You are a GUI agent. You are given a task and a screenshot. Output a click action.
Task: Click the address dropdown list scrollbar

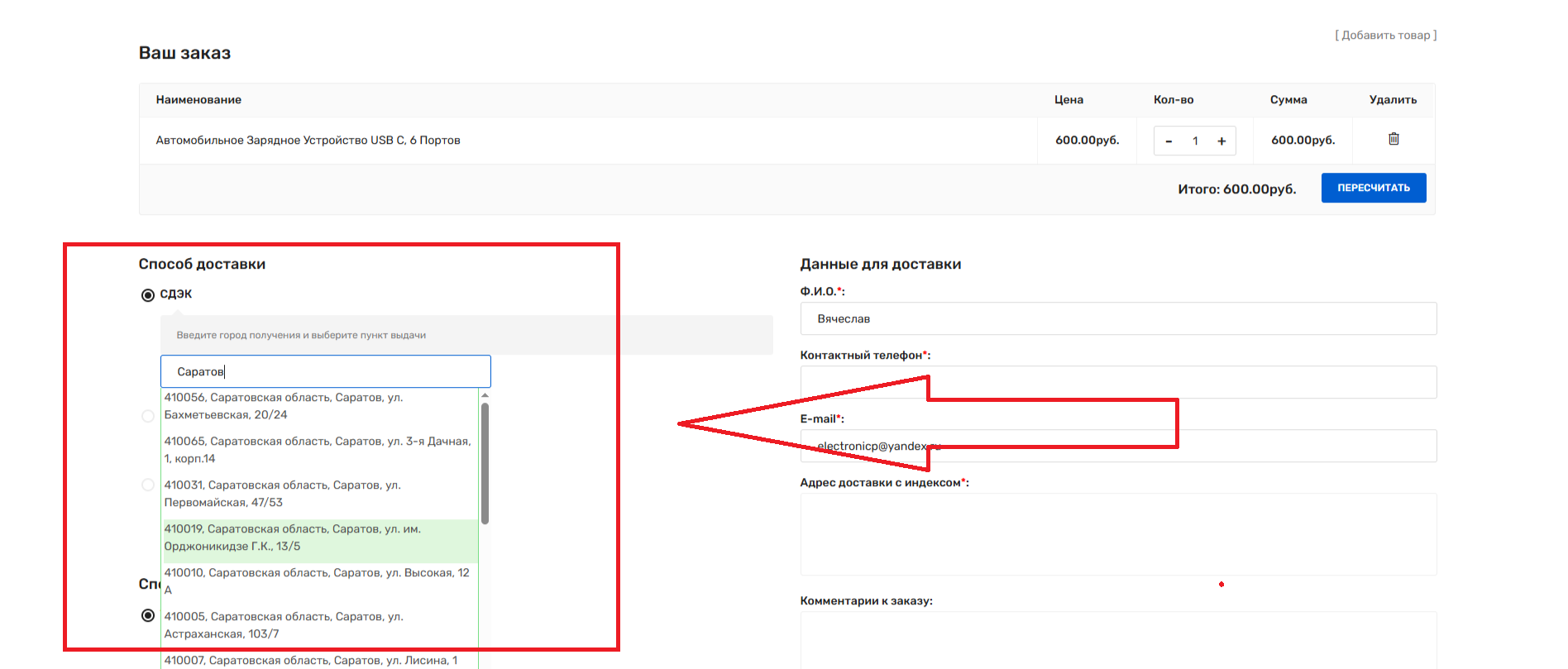(x=485, y=463)
